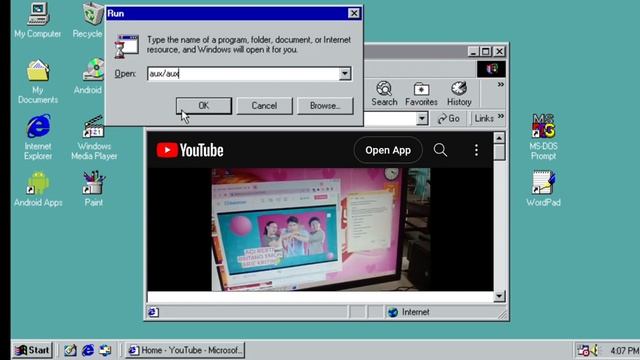Open the address bar dropdown arrow
Screen dimensions: 640x360
(422, 118)
